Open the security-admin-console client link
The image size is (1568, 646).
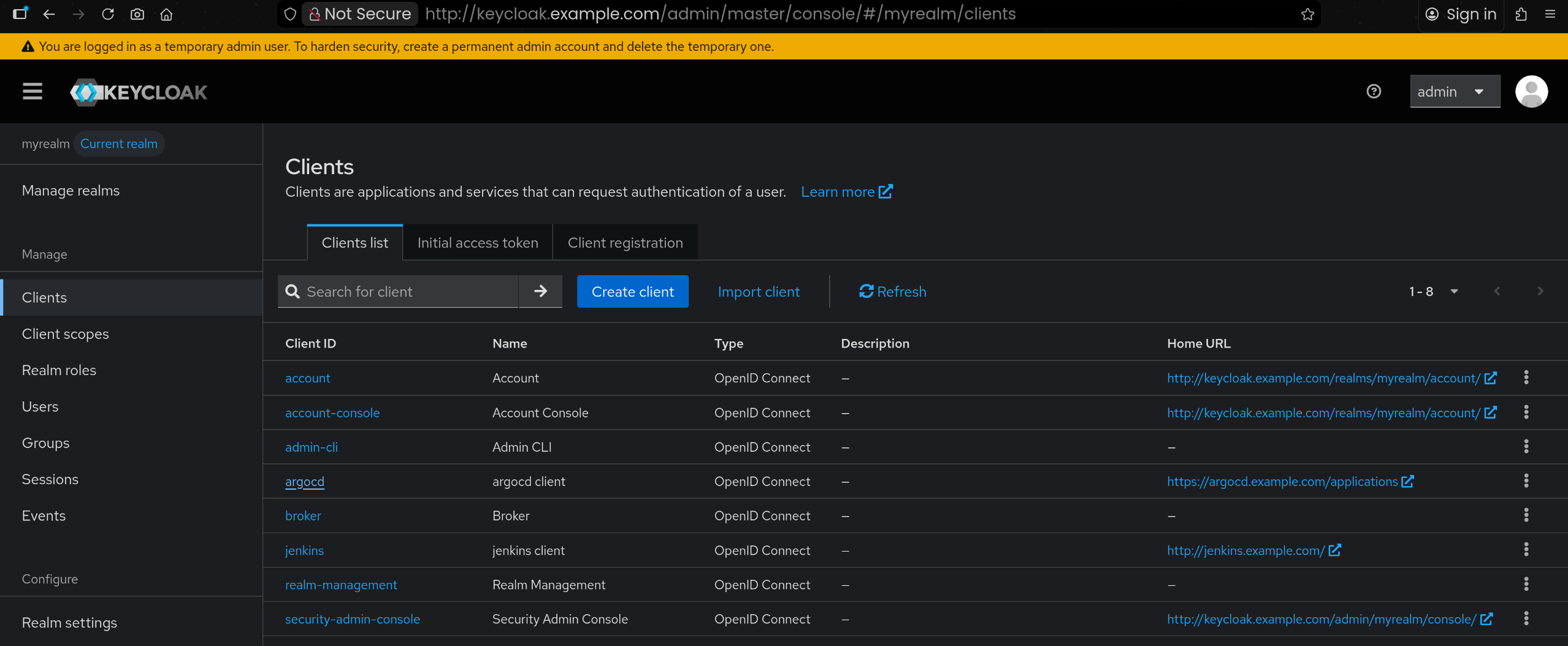point(353,619)
